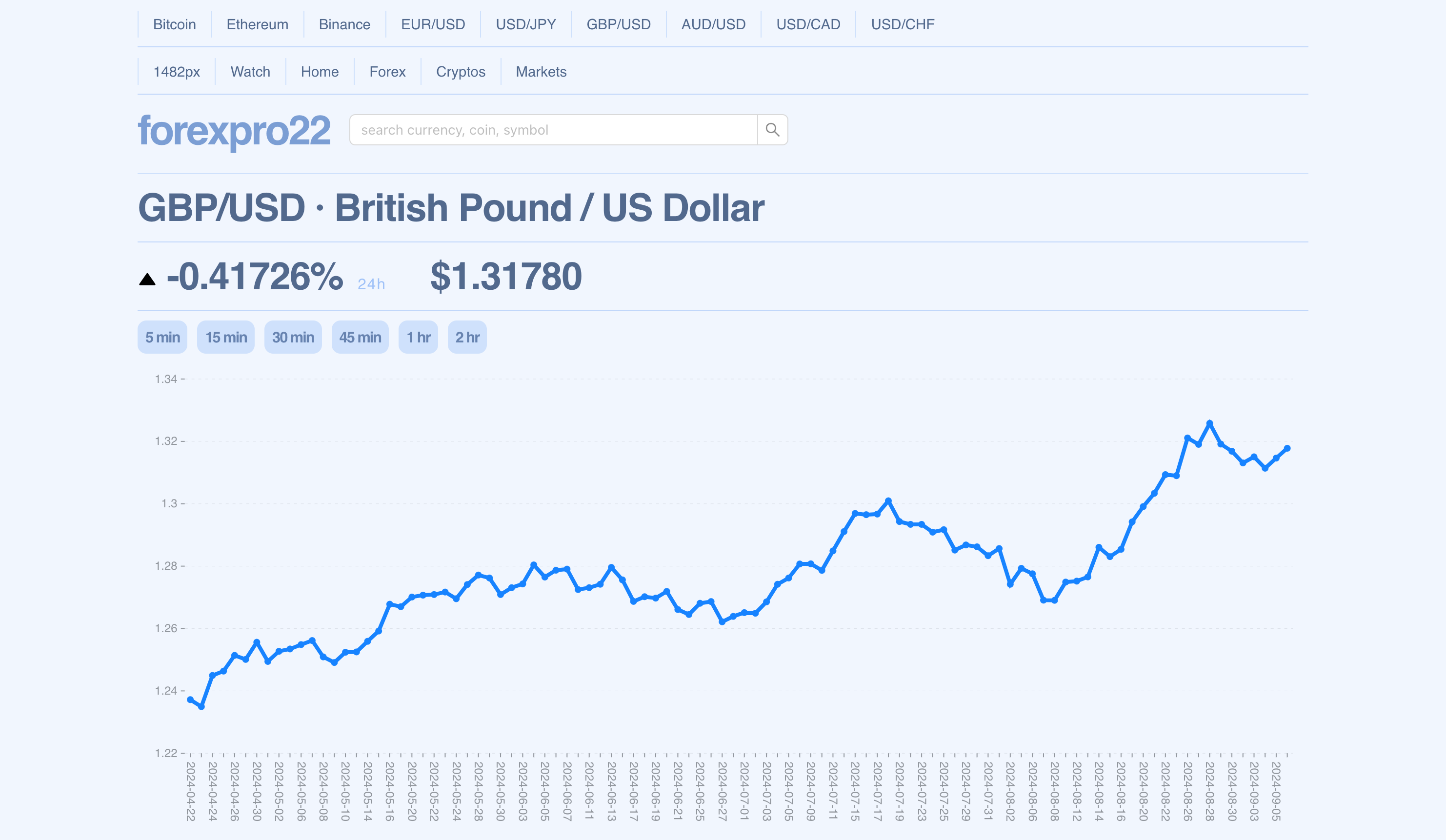Screen dimensions: 1446x840
Task: Go to the Cryptos menu
Action: (461, 72)
